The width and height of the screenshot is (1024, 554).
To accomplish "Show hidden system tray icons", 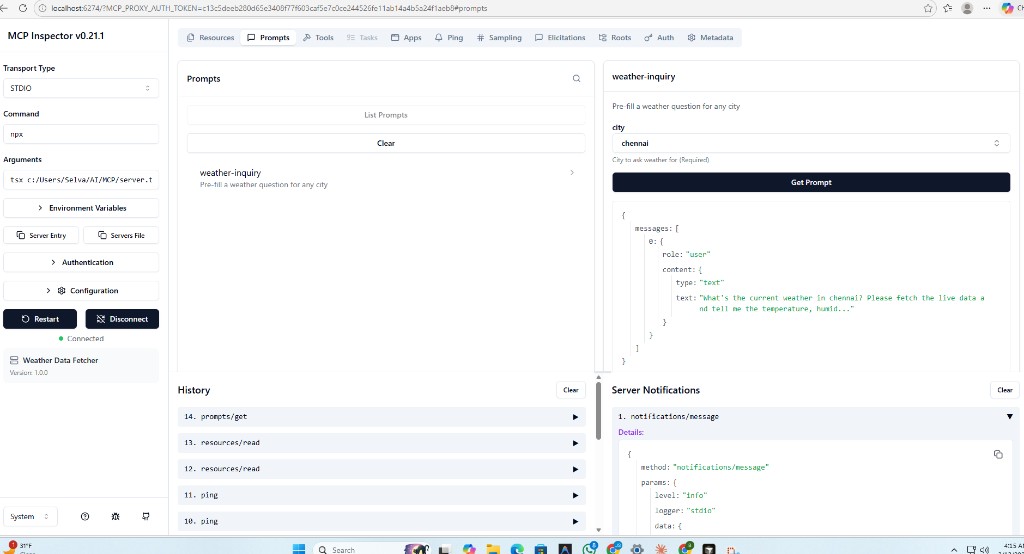I will 954,550.
